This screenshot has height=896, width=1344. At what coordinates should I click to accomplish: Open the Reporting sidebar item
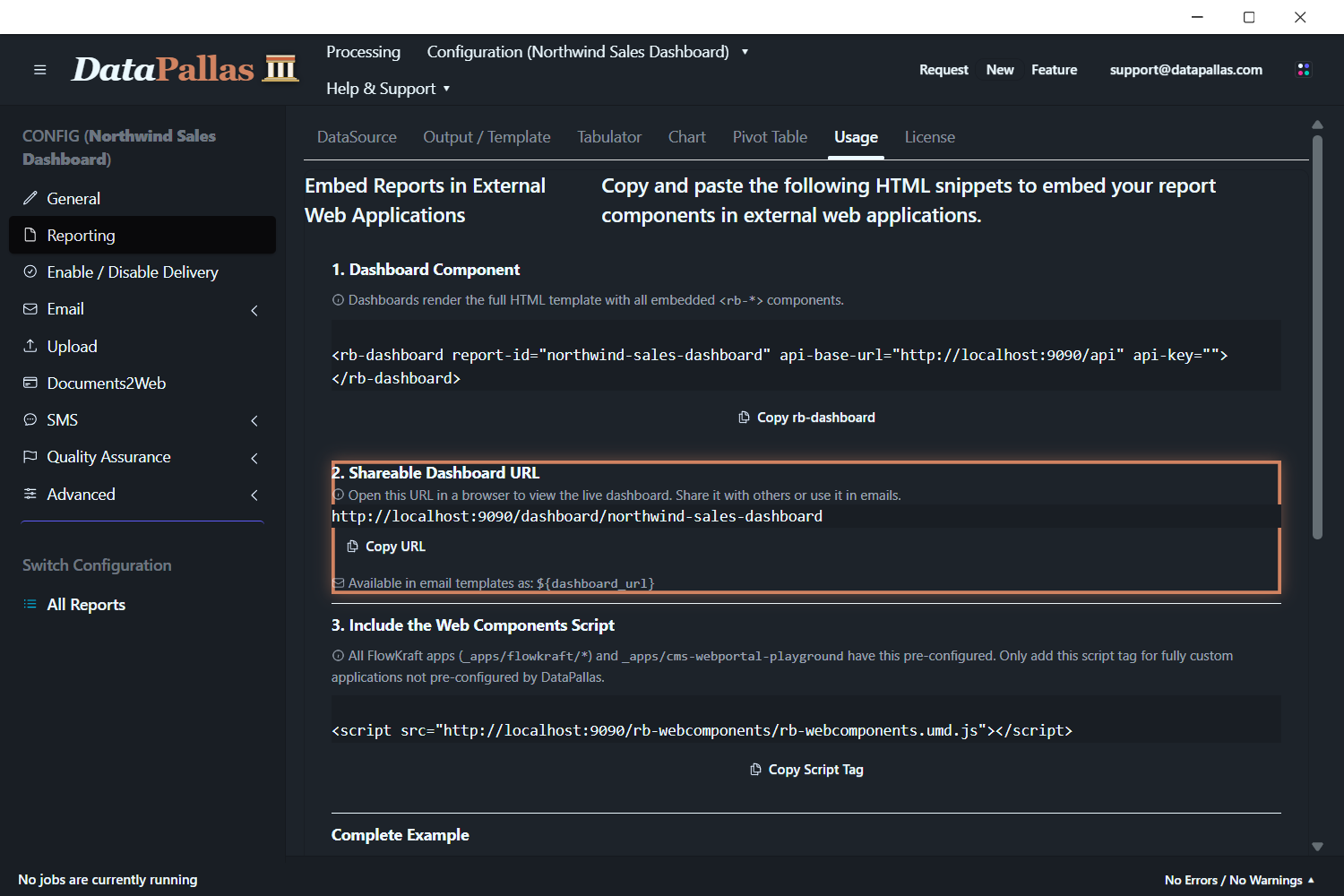point(142,235)
